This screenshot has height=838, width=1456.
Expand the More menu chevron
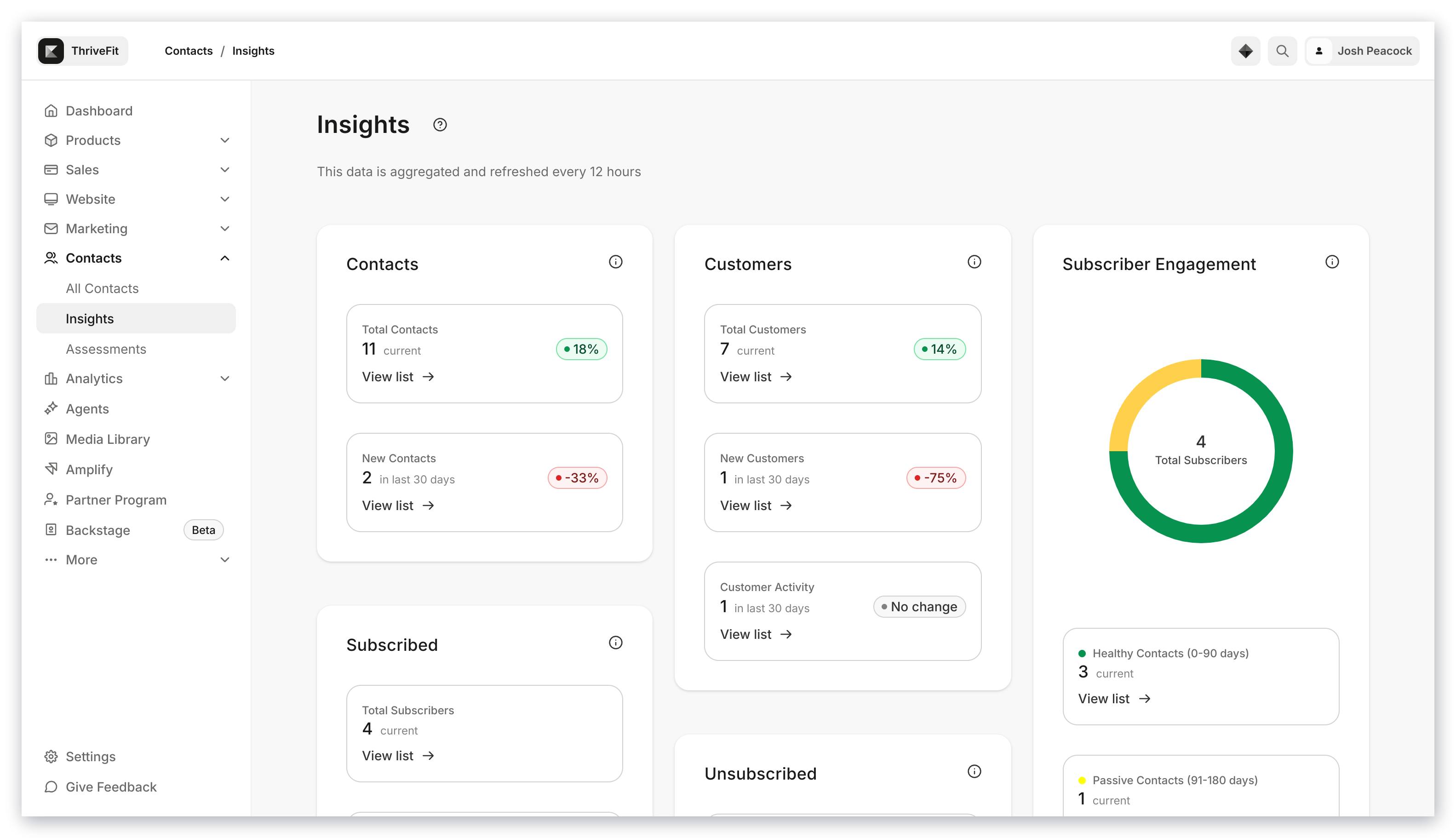click(x=224, y=559)
